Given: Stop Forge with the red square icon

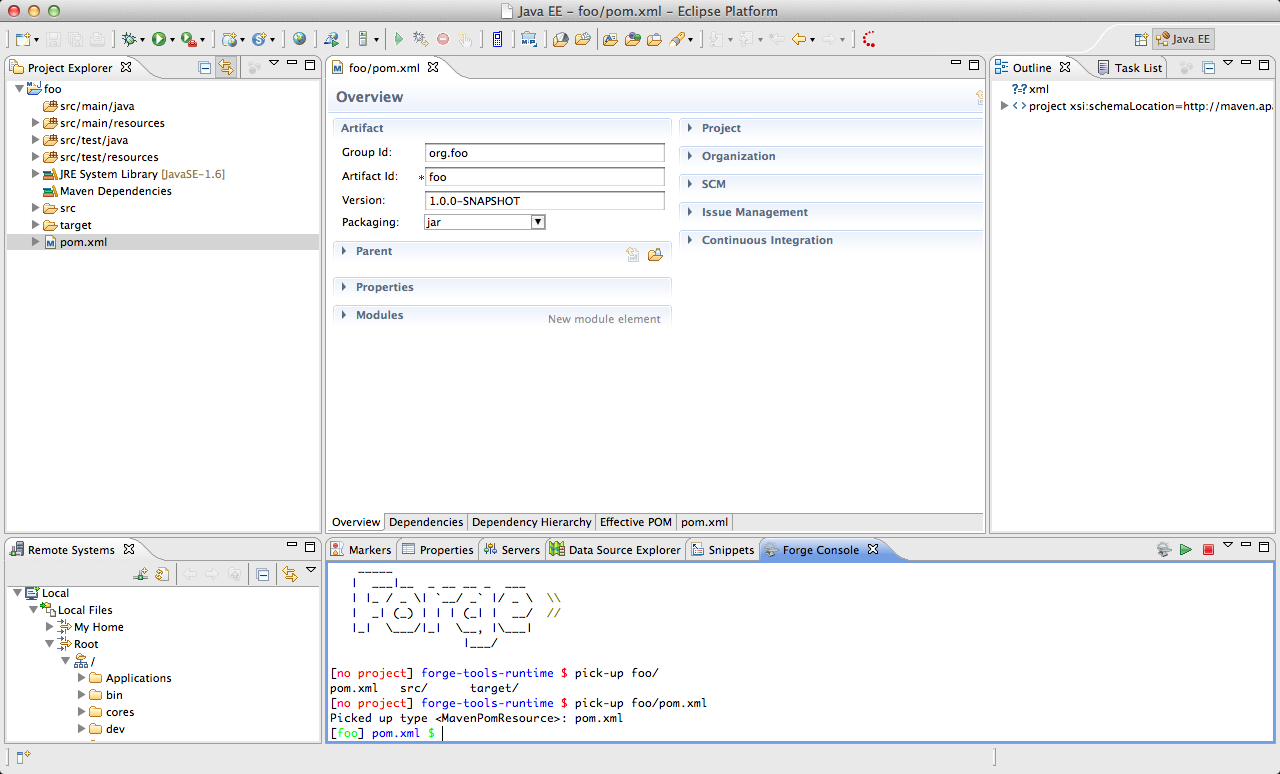Looking at the screenshot, I should [x=1208, y=549].
